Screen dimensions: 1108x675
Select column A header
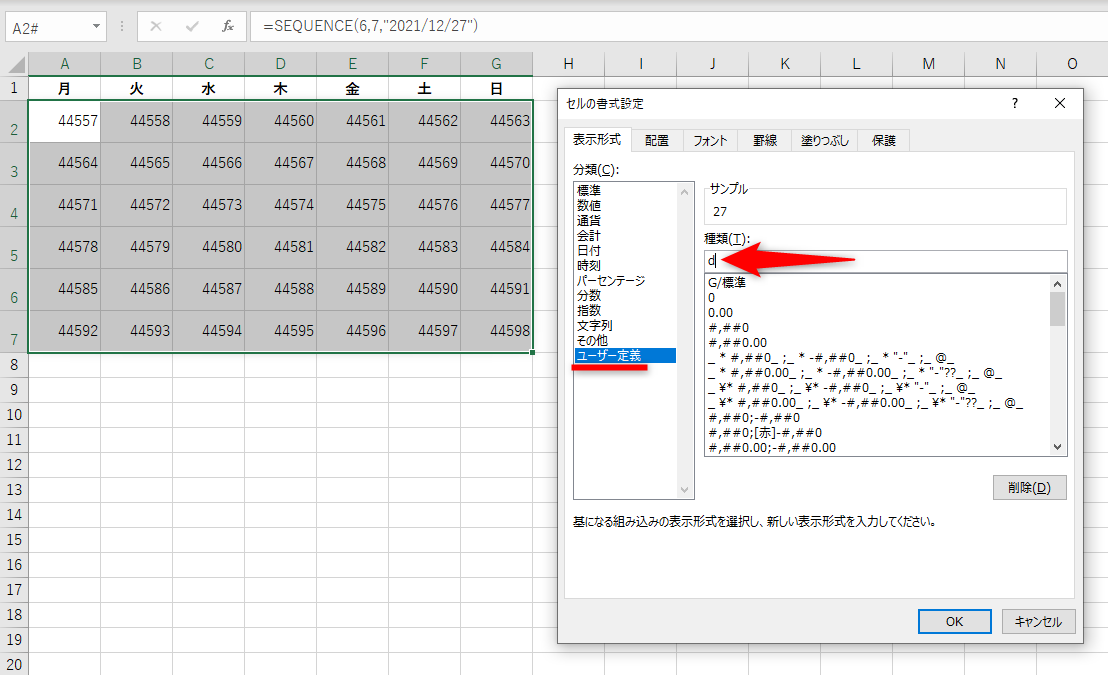click(64, 64)
